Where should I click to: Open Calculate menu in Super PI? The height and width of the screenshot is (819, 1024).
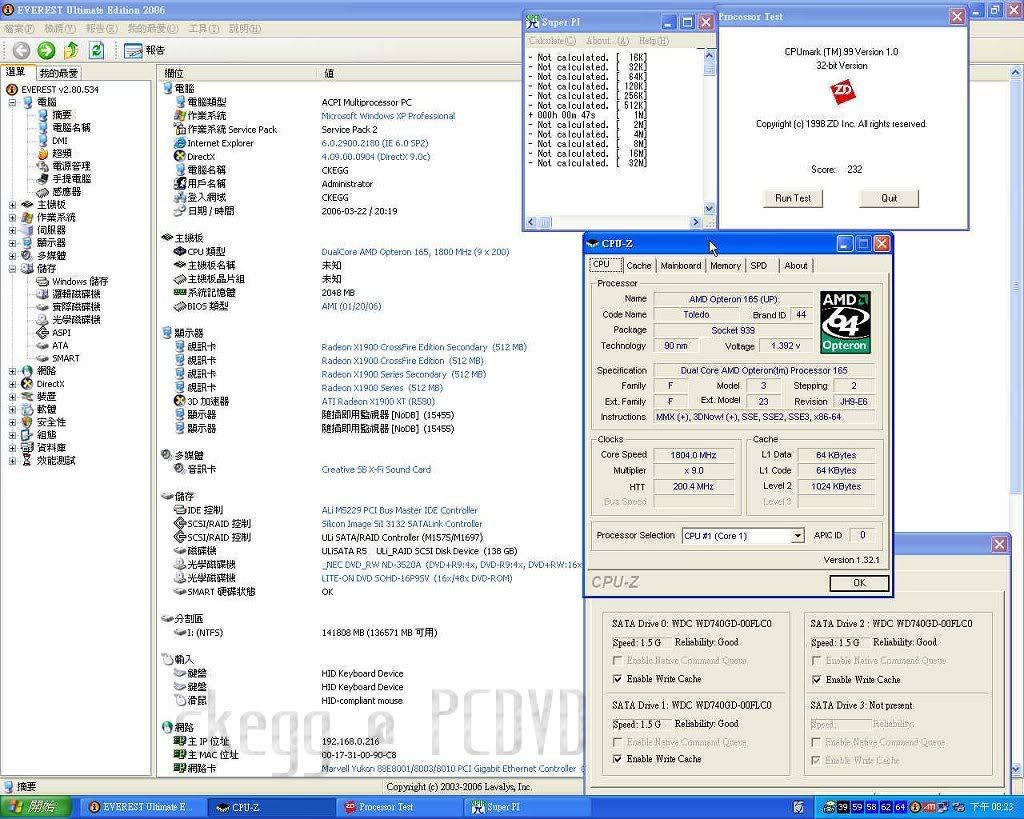(x=552, y=40)
